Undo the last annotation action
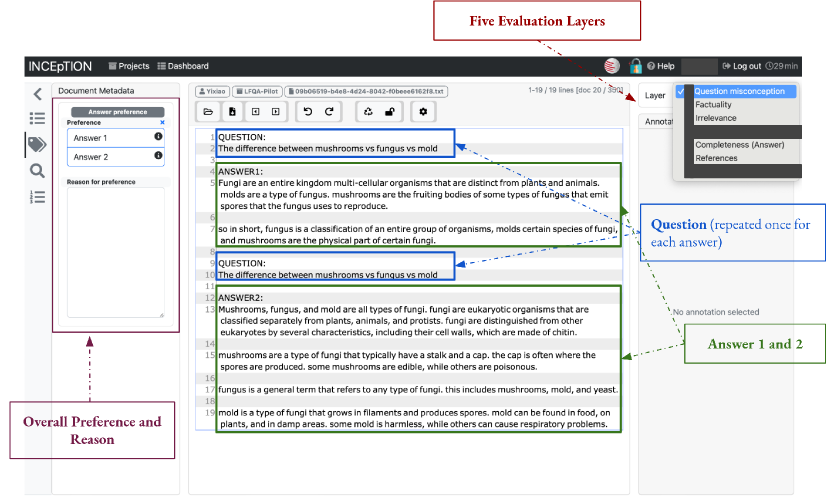This screenshot has width=830, height=501. pyautogui.click(x=307, y=111)
